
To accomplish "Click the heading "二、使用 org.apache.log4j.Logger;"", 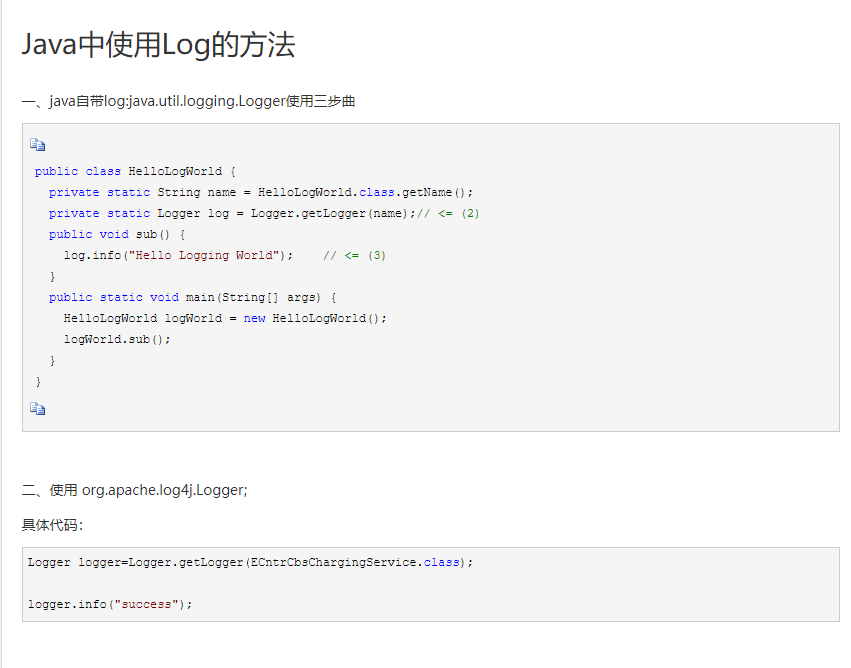I will click(x=135, y=490).
